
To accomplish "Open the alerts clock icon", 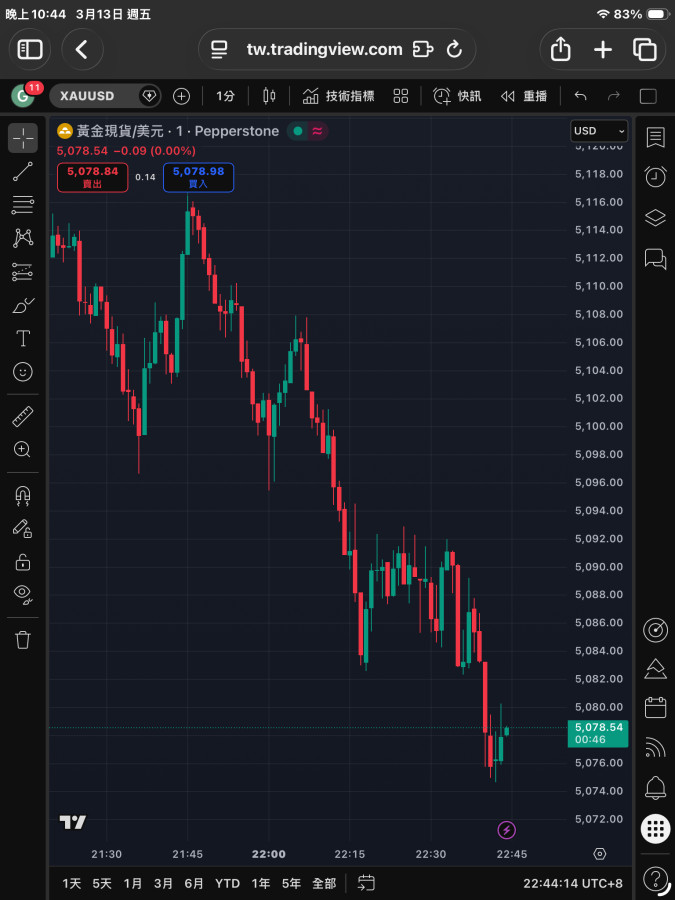I will (655, 177).
